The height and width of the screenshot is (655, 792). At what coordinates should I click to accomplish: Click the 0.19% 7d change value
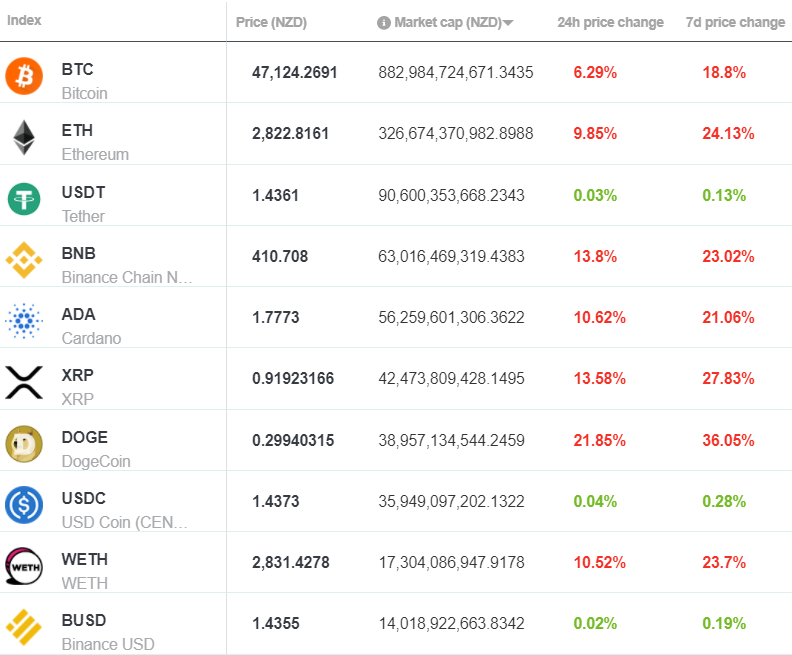724,623
